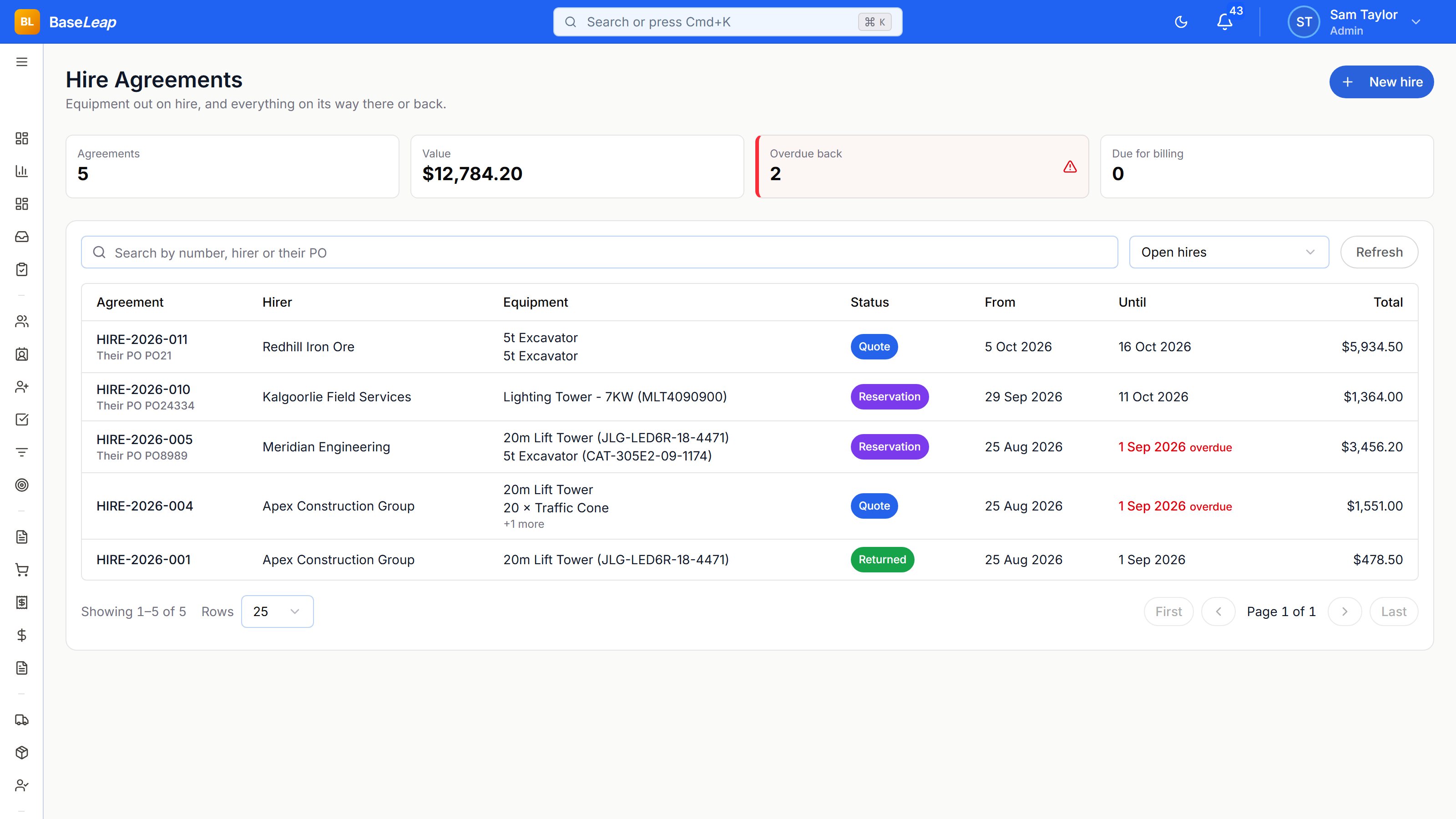The width and height of the screenshot is (1456, 819).
Task: Open notifications bell with 43 badge
Action: [1224, 22]
